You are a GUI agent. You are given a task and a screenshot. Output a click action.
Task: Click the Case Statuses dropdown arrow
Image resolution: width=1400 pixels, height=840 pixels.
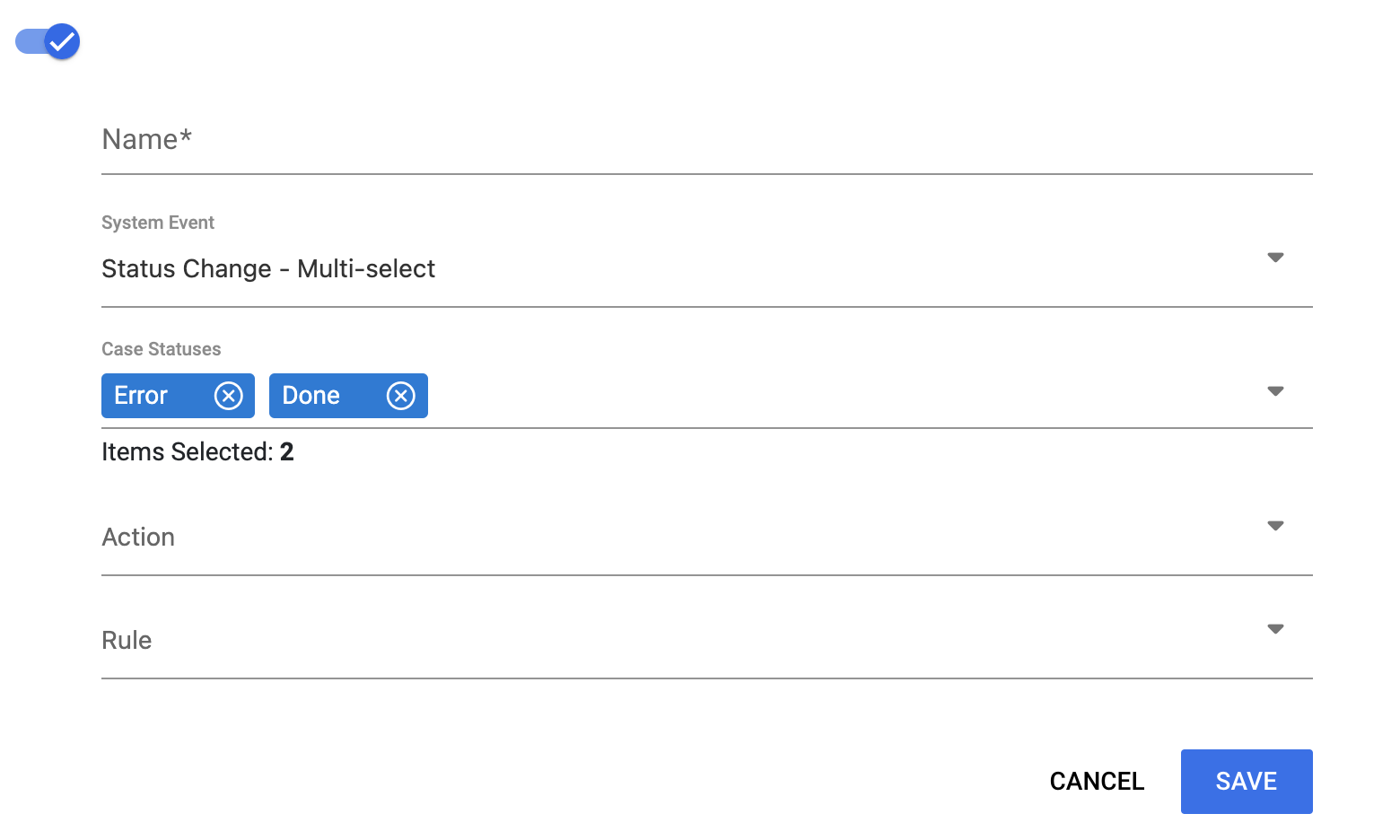[1275, 391]
